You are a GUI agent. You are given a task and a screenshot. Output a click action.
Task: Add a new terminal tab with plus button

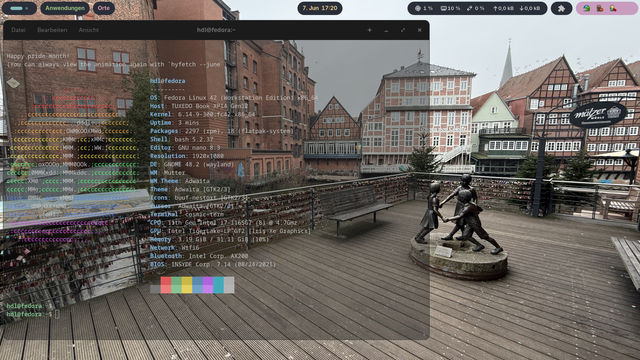(369, 30)
